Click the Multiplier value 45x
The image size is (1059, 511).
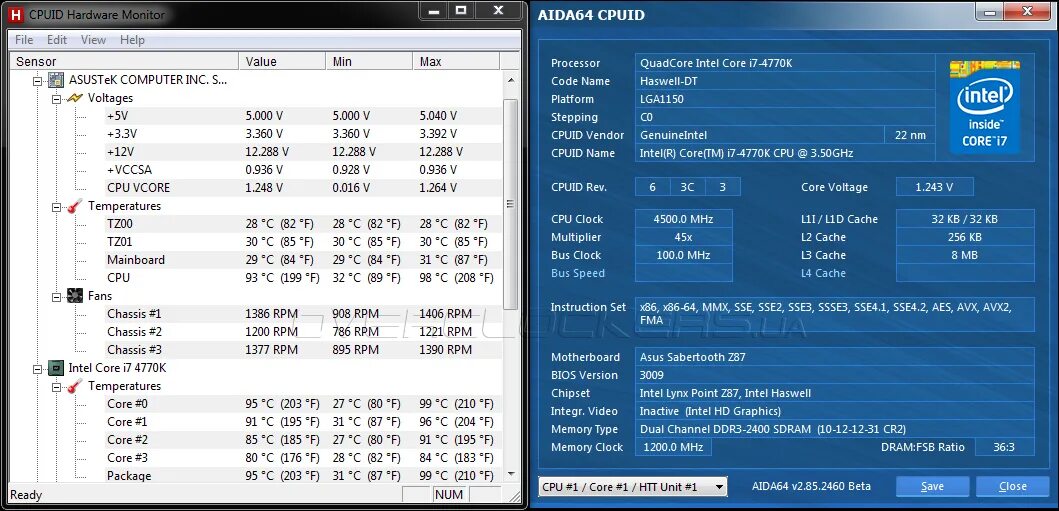point(683,237)
